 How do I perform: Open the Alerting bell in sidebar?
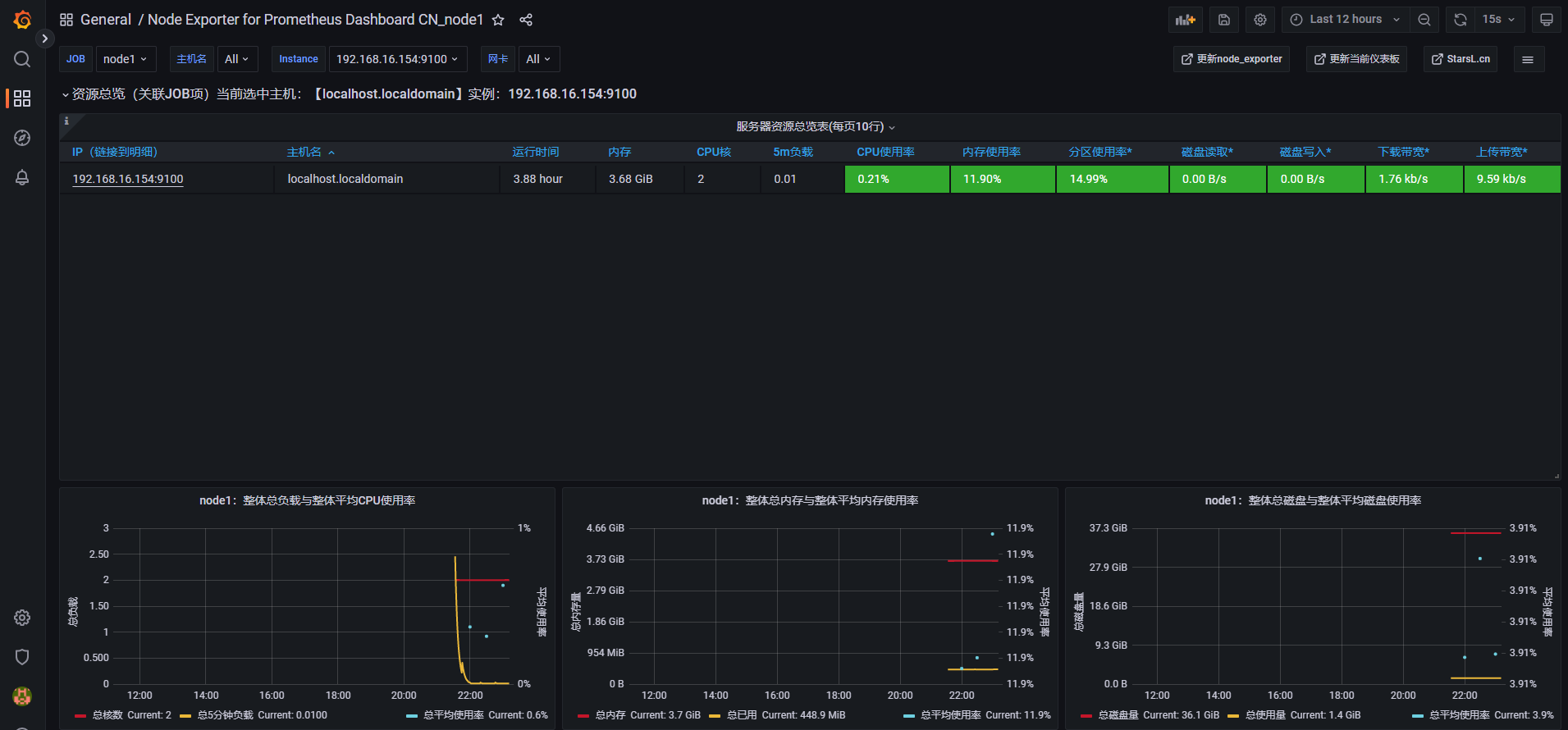[x=22, y=177]
